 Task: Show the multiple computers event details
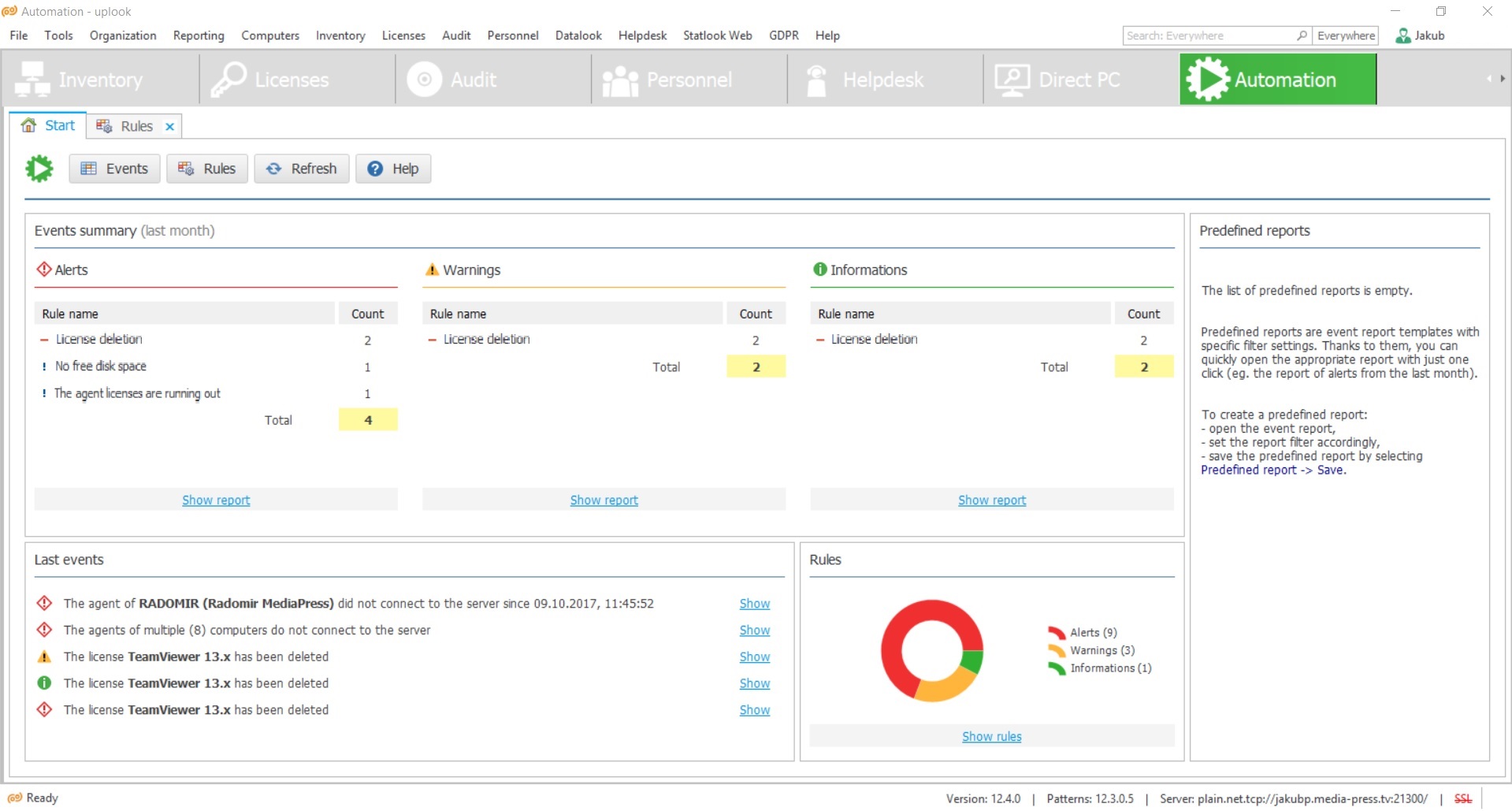755,630
